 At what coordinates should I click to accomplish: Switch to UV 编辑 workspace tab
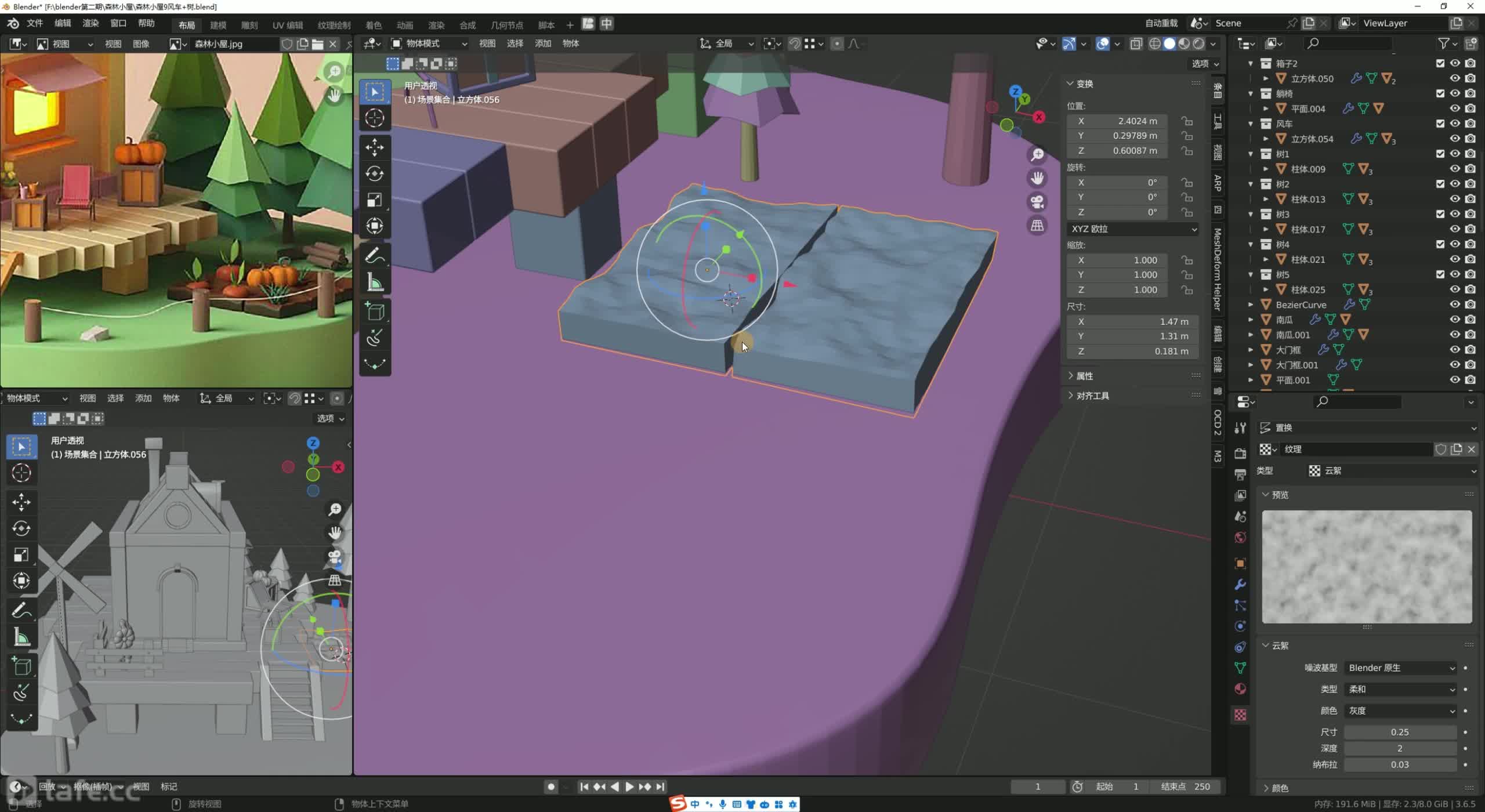[x=288, y=25]
